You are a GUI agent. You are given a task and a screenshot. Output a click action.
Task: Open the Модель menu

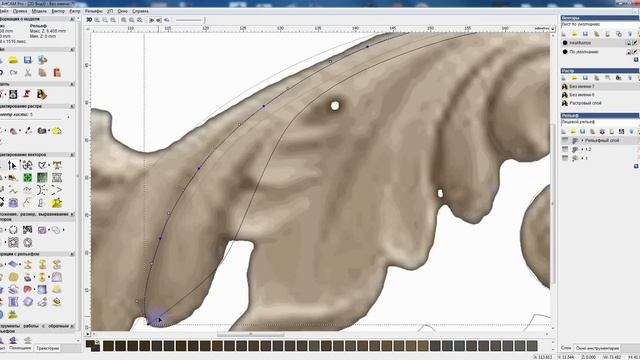coord(39,11)
